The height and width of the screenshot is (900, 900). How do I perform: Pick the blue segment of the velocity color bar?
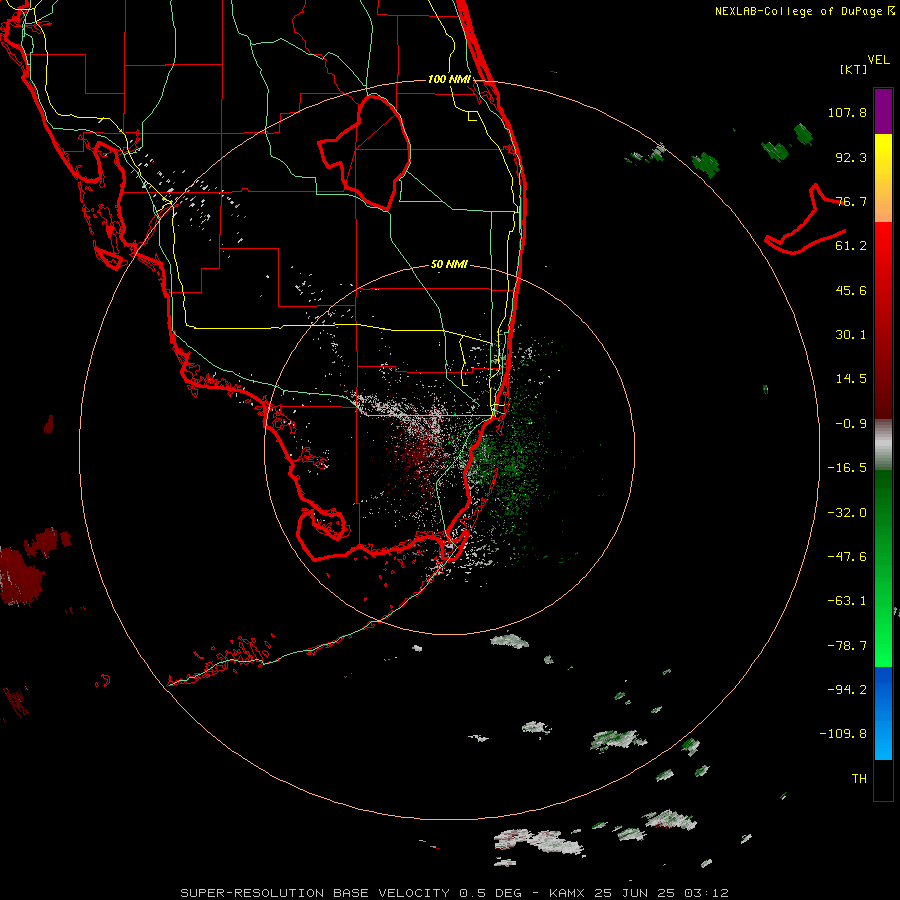883,713
